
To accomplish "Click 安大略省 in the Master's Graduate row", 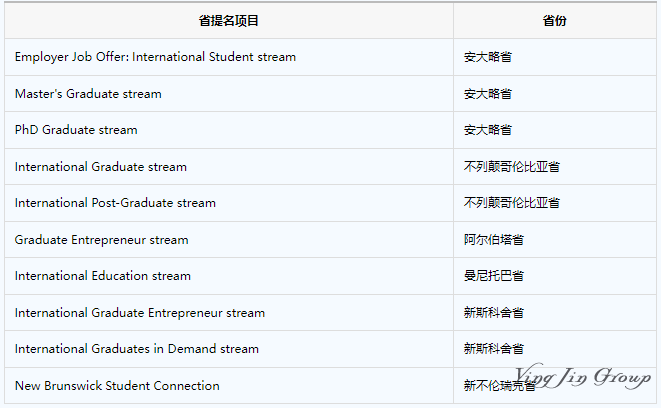I will tap(488, 94).
